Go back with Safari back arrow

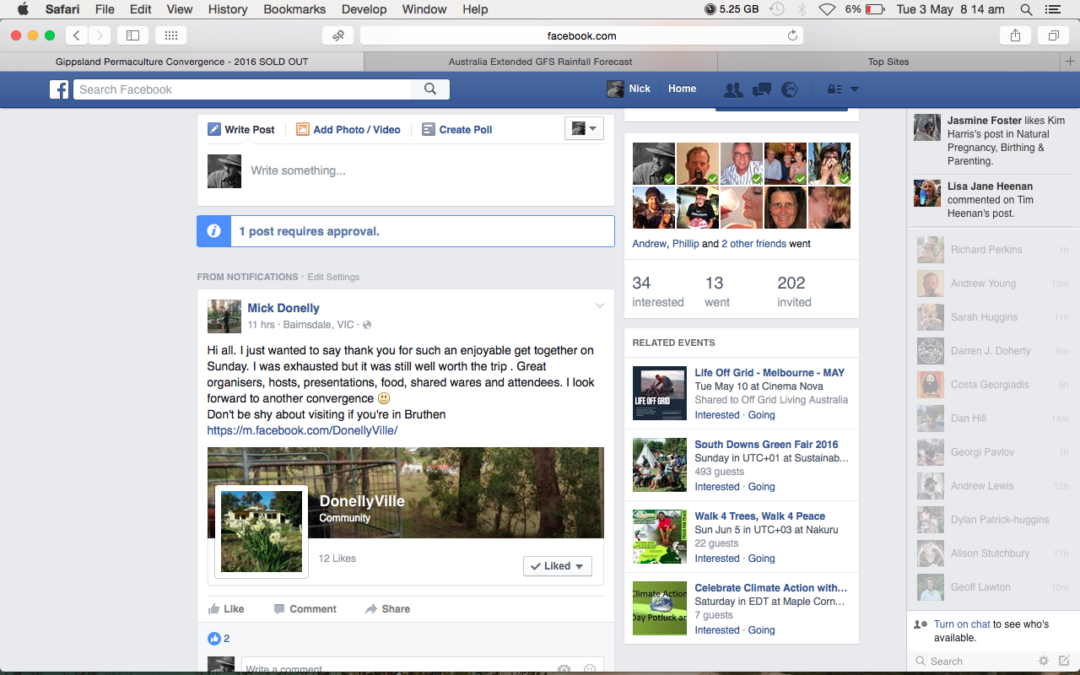click(x=76, y=35)
